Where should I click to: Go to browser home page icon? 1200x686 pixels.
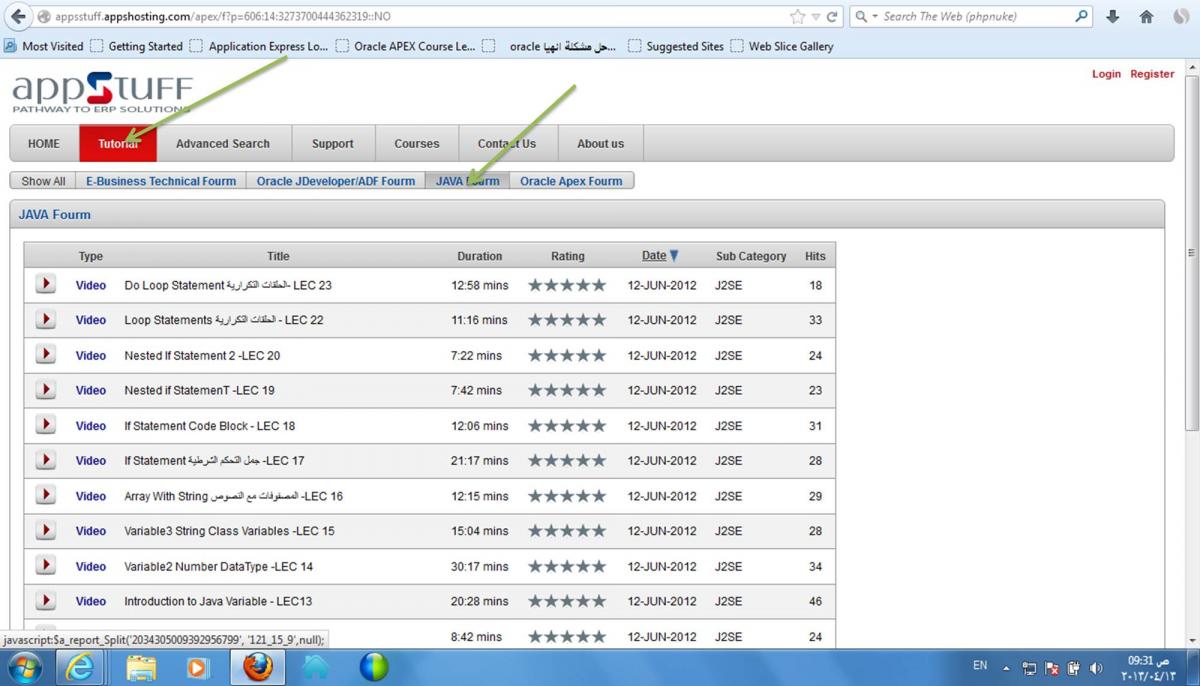1146,17
